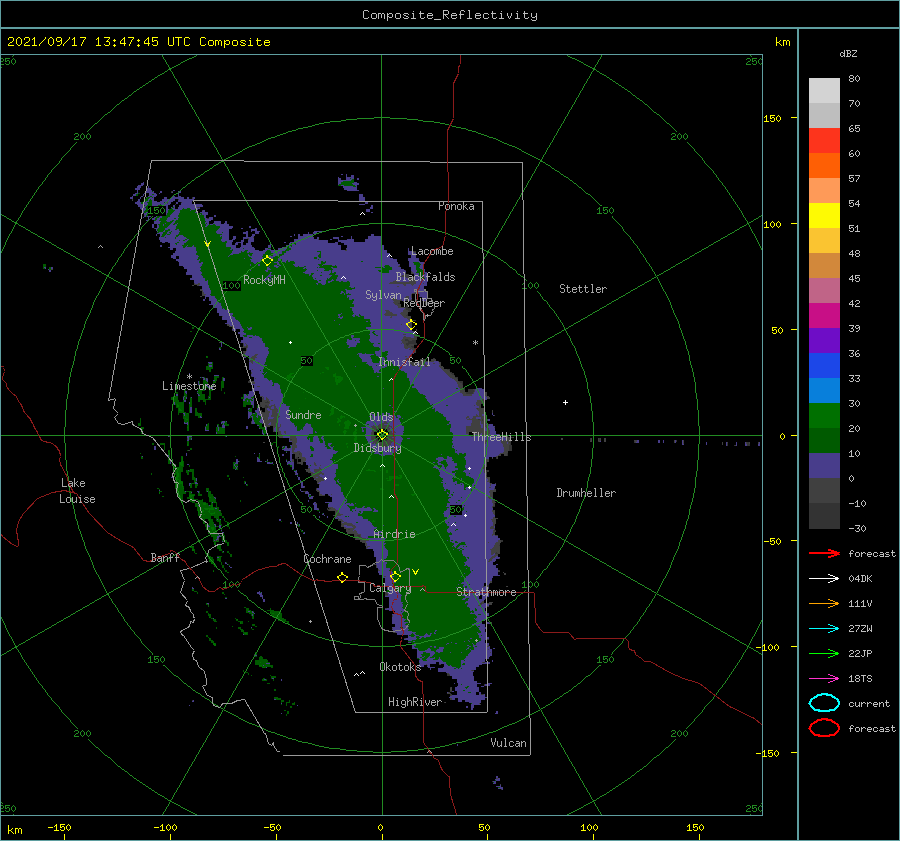Click the green 22JP arrow icon
Image resolution: width=900 pixels, height=841 pixels.
pos(824,653)
